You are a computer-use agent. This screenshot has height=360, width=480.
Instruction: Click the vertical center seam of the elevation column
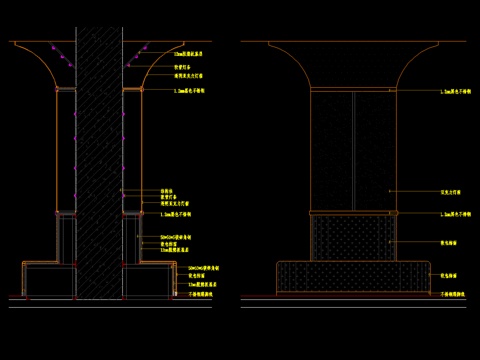tap(353, 152)
